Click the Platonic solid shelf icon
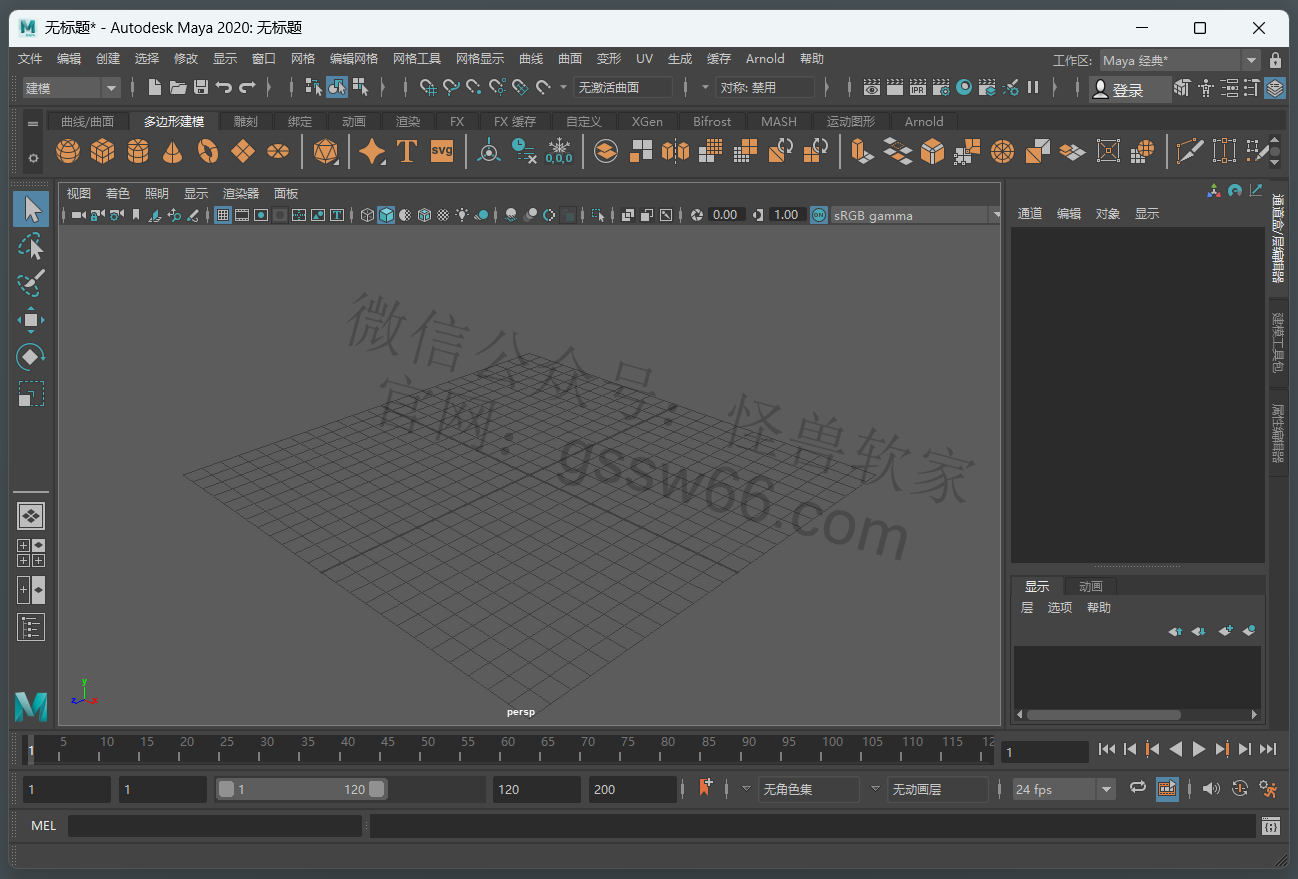Image resolution: width=1298 pixels, height=879 pixels. 325,151
